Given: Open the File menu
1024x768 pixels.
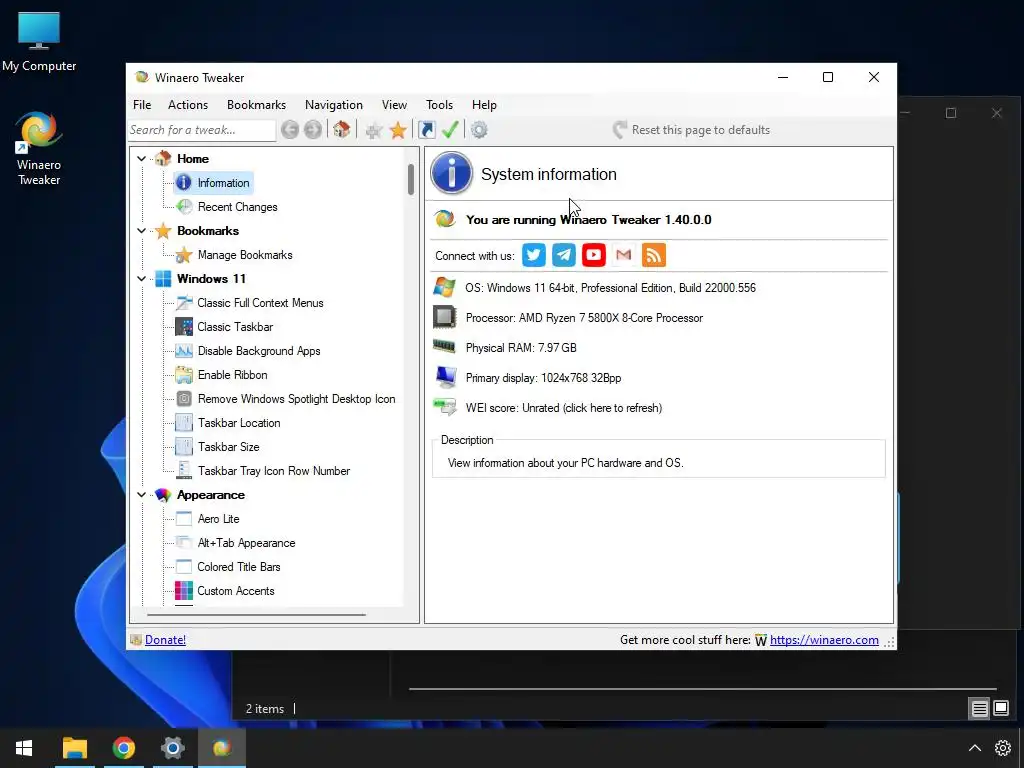Looking at the screenshot, I should pos(142,104).
